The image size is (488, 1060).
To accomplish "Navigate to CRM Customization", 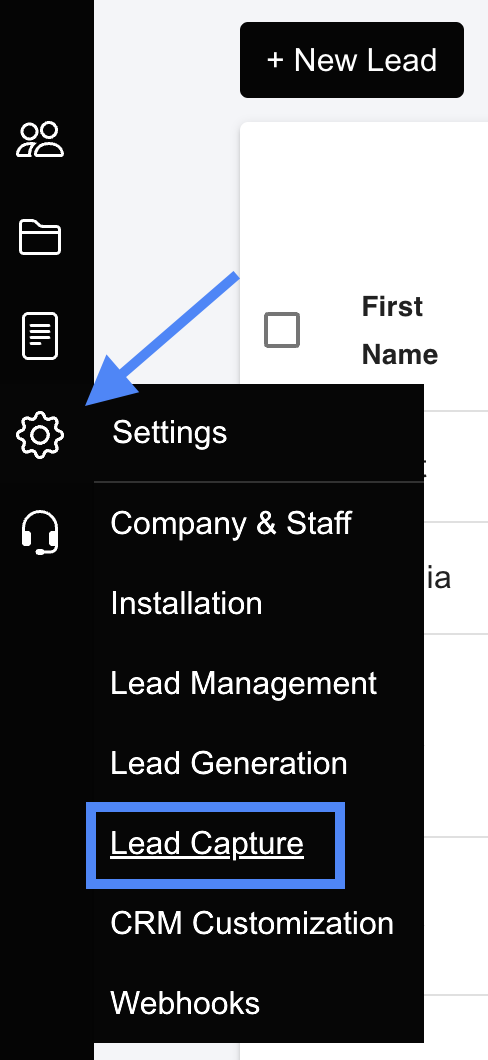I will (251, 923).
